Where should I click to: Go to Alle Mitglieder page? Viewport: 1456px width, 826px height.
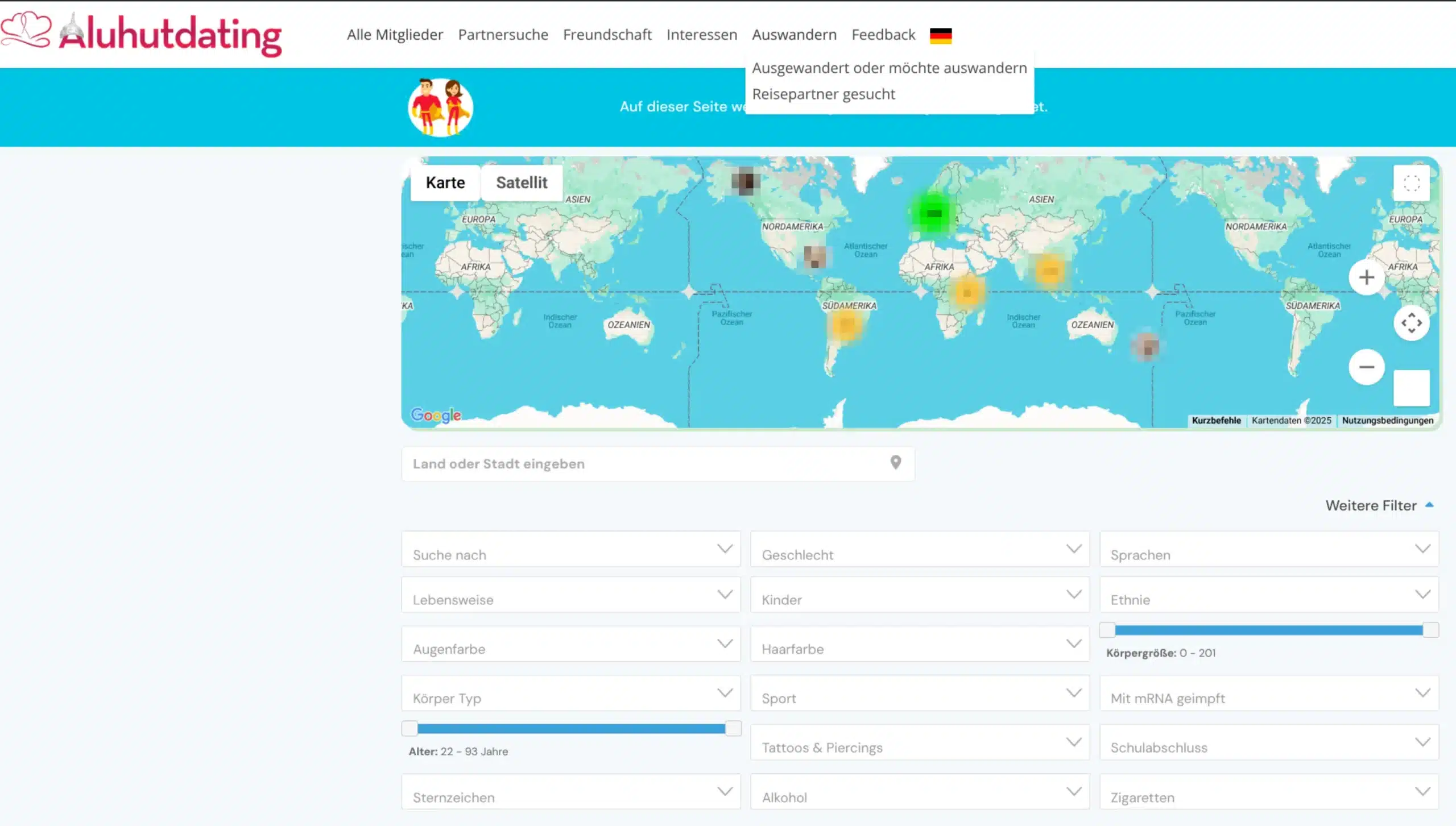(x=395, y=35)
